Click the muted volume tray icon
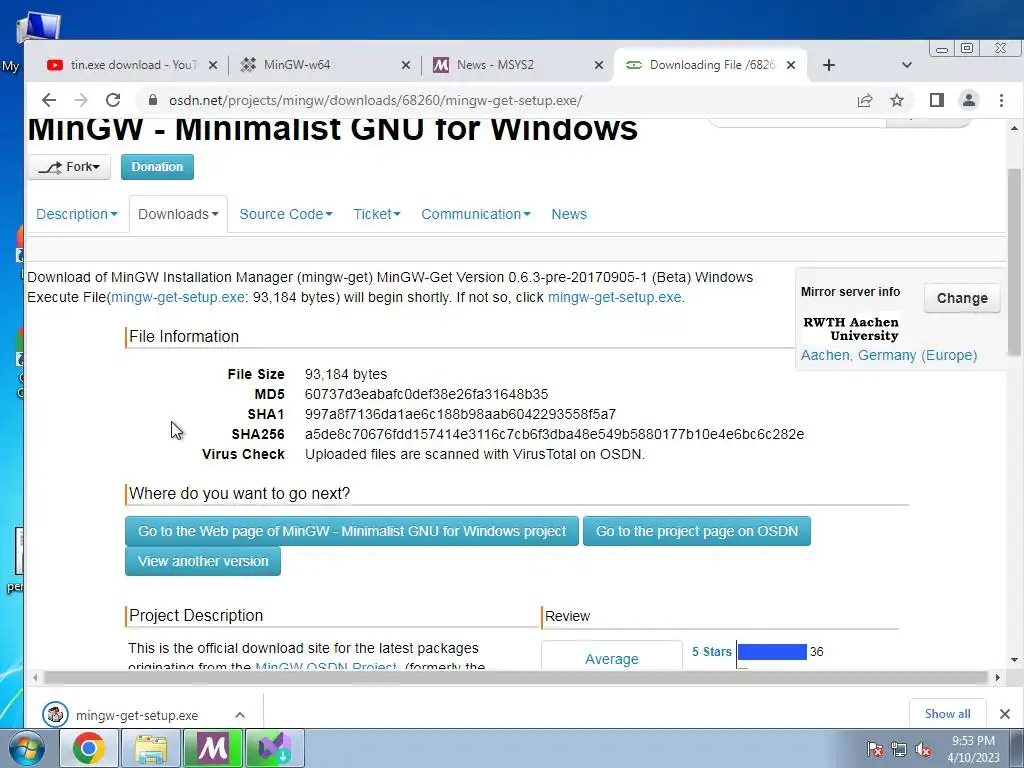Image resolution: width=1024 pixels, height=768 pixels. click(x=923, y=749)
